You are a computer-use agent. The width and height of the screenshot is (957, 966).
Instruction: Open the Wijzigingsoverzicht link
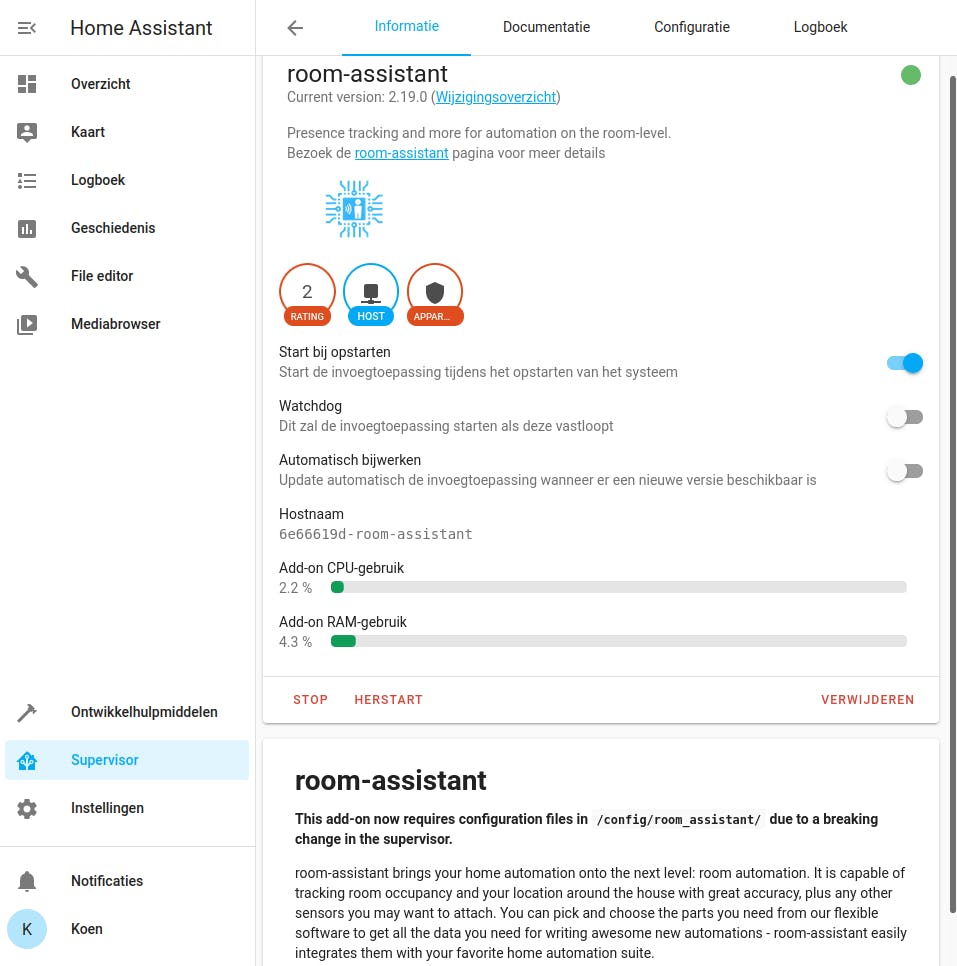pyautogui.click(x=497, y=97)
